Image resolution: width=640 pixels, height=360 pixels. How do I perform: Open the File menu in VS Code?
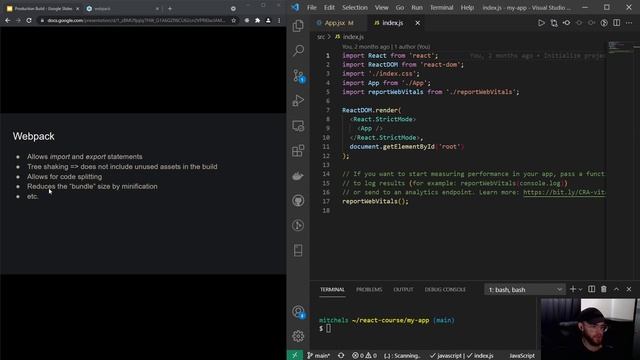[x=311, y=7]
